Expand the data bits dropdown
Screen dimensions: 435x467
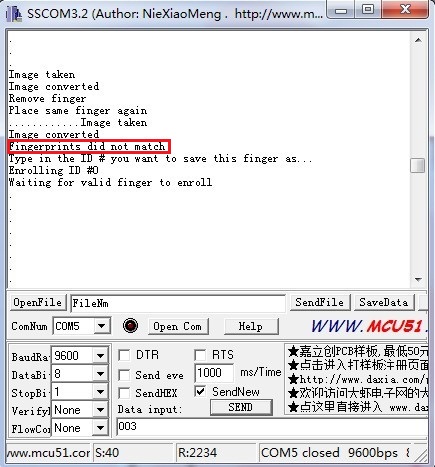(100, 374)
